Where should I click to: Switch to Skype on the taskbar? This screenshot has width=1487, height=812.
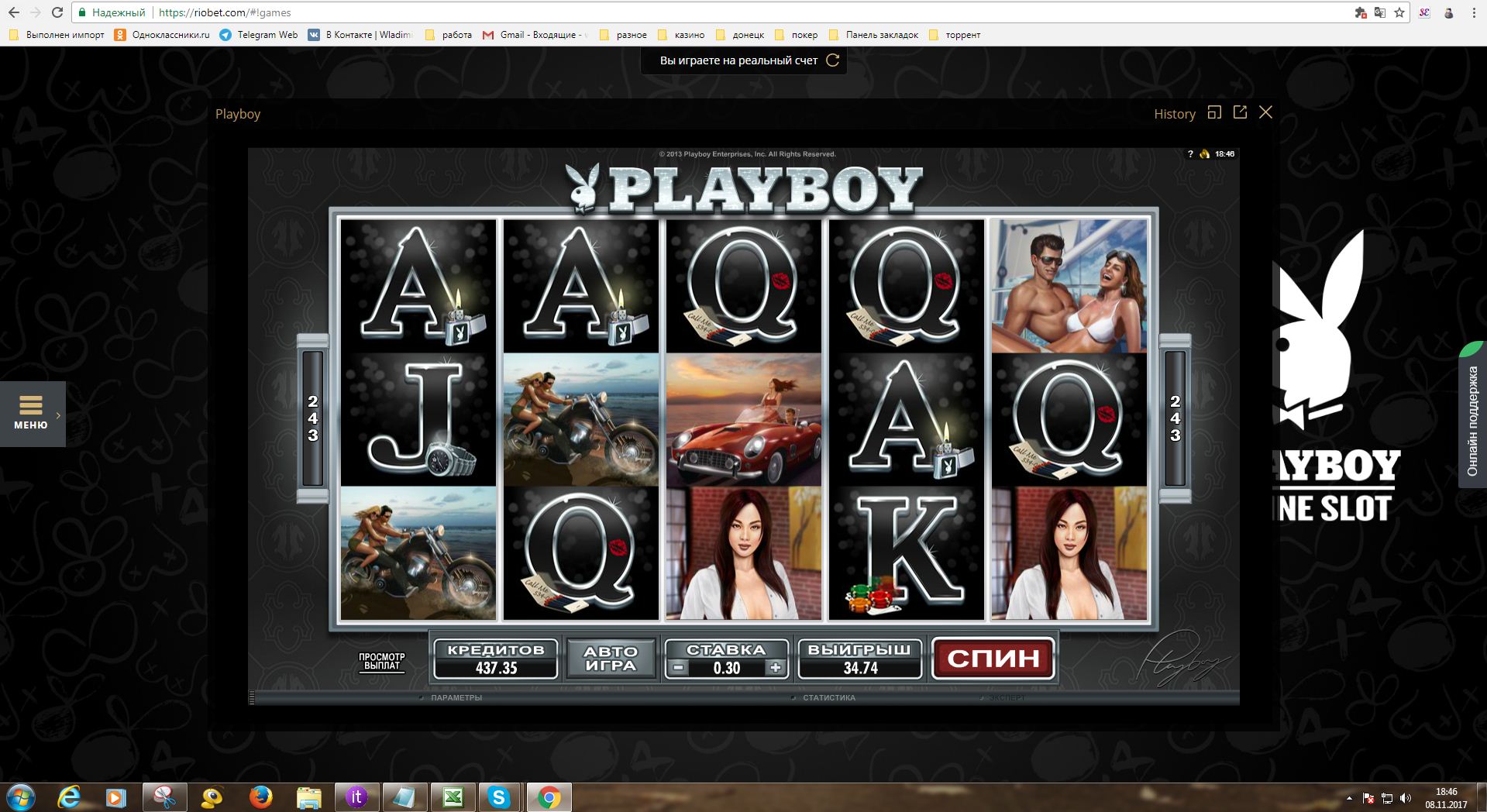tap(501, 797)
